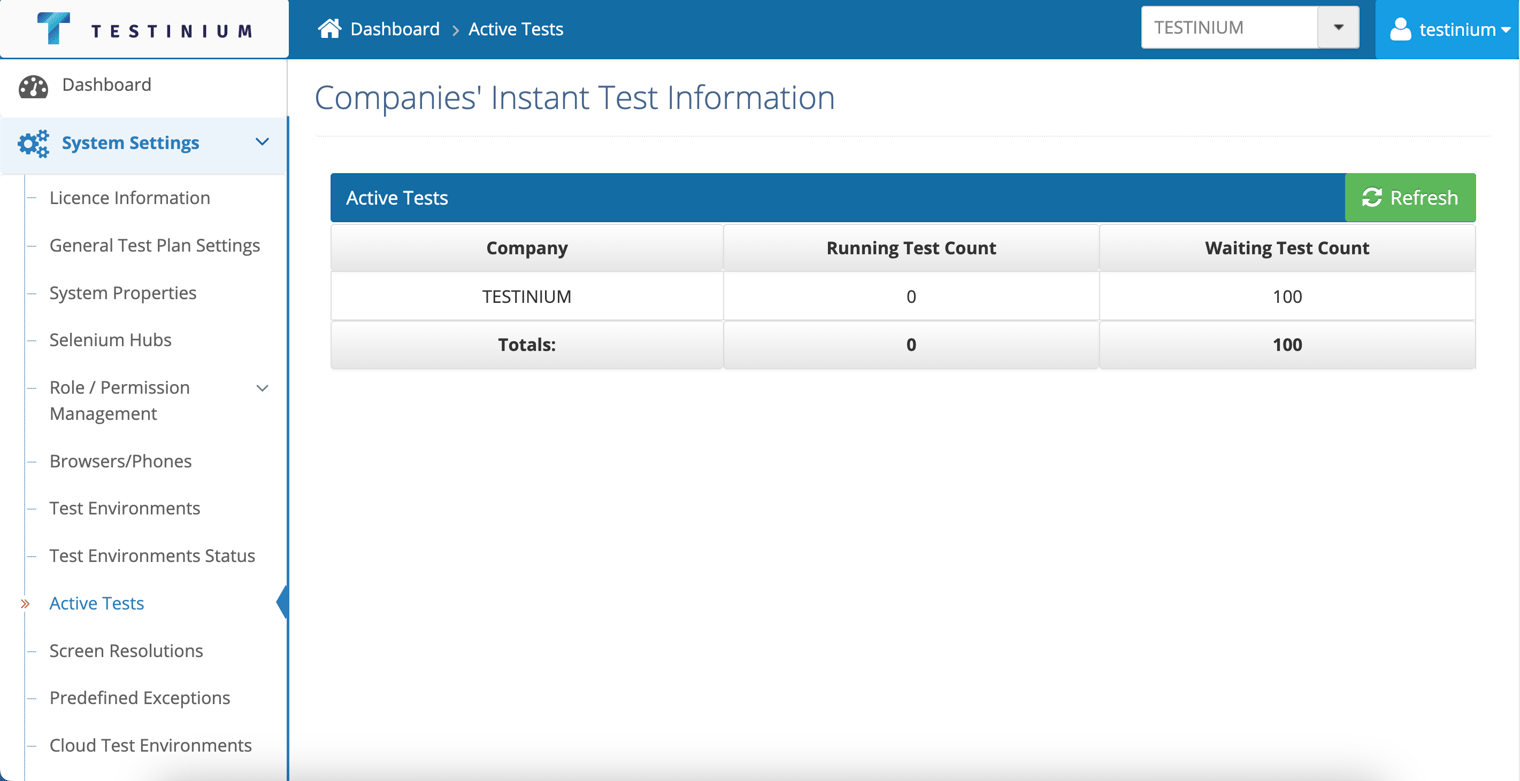Click TESTINIUM waiting count 100 cell
Viewport: 1520px width, 781px height.
[1287, 296]
